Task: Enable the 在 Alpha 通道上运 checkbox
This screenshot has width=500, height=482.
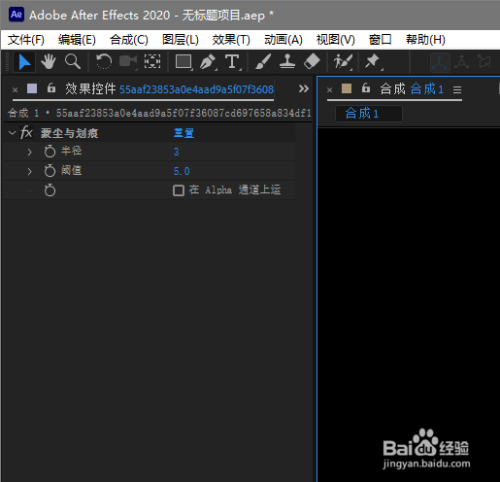Action: click(x=179, y=191)
